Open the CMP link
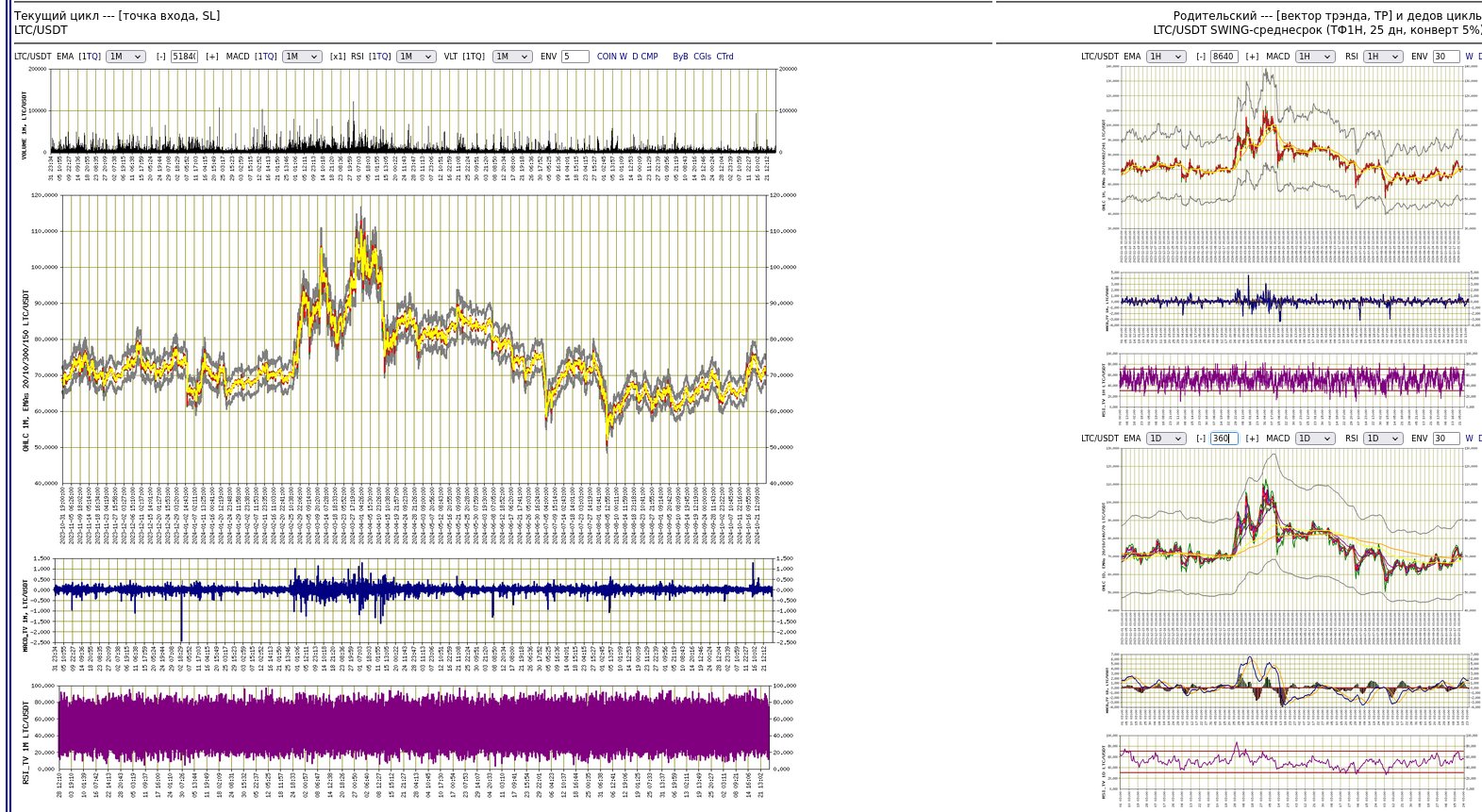 coord(650,57)
